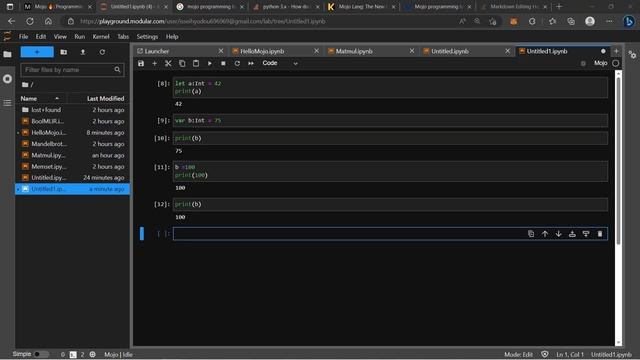Open the View menu
Viewport: 640px width, 360px height.
pos(60,36)
